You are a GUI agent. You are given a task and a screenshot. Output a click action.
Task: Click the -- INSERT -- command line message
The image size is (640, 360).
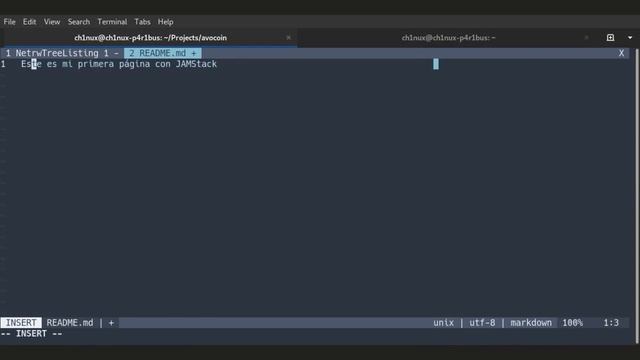pyautogui.click(x=31, y=334)
